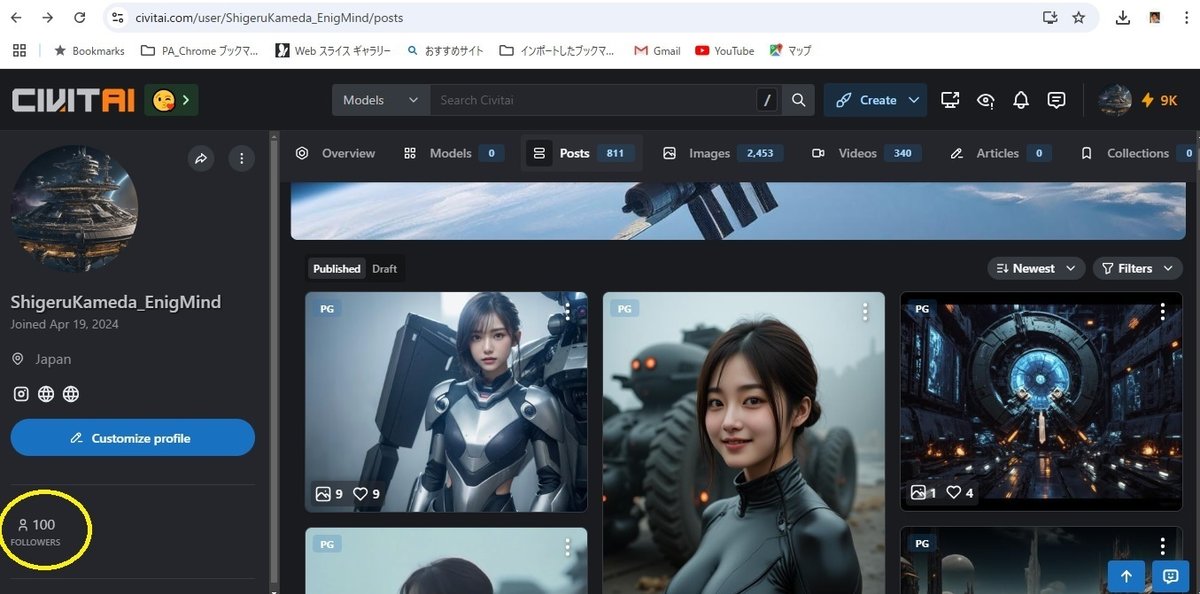Switch to the Draft posts view
The image size is (1200, 594).
click(x=384, y=268)
